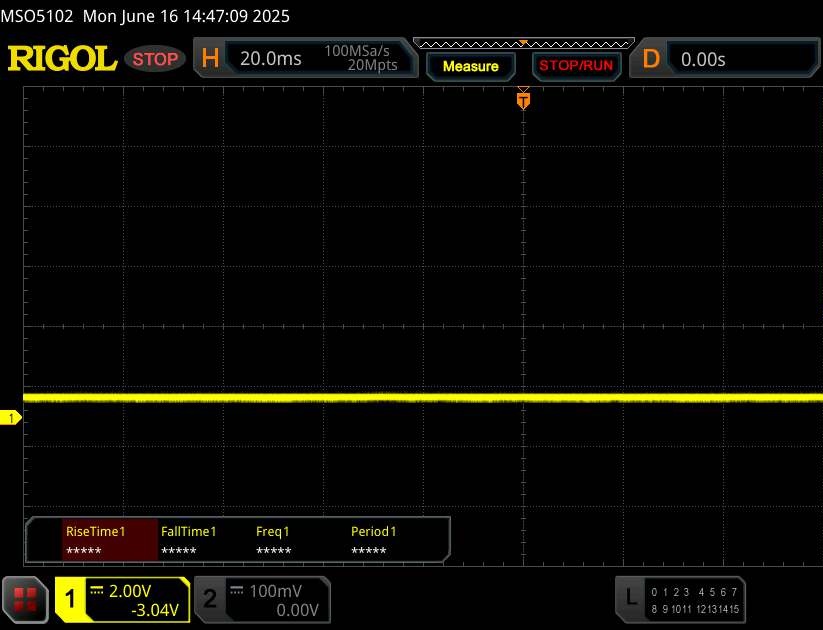Open the 20.0ms timebase setting
Screen dimensions: 823x630
click(x=270, y=59)
